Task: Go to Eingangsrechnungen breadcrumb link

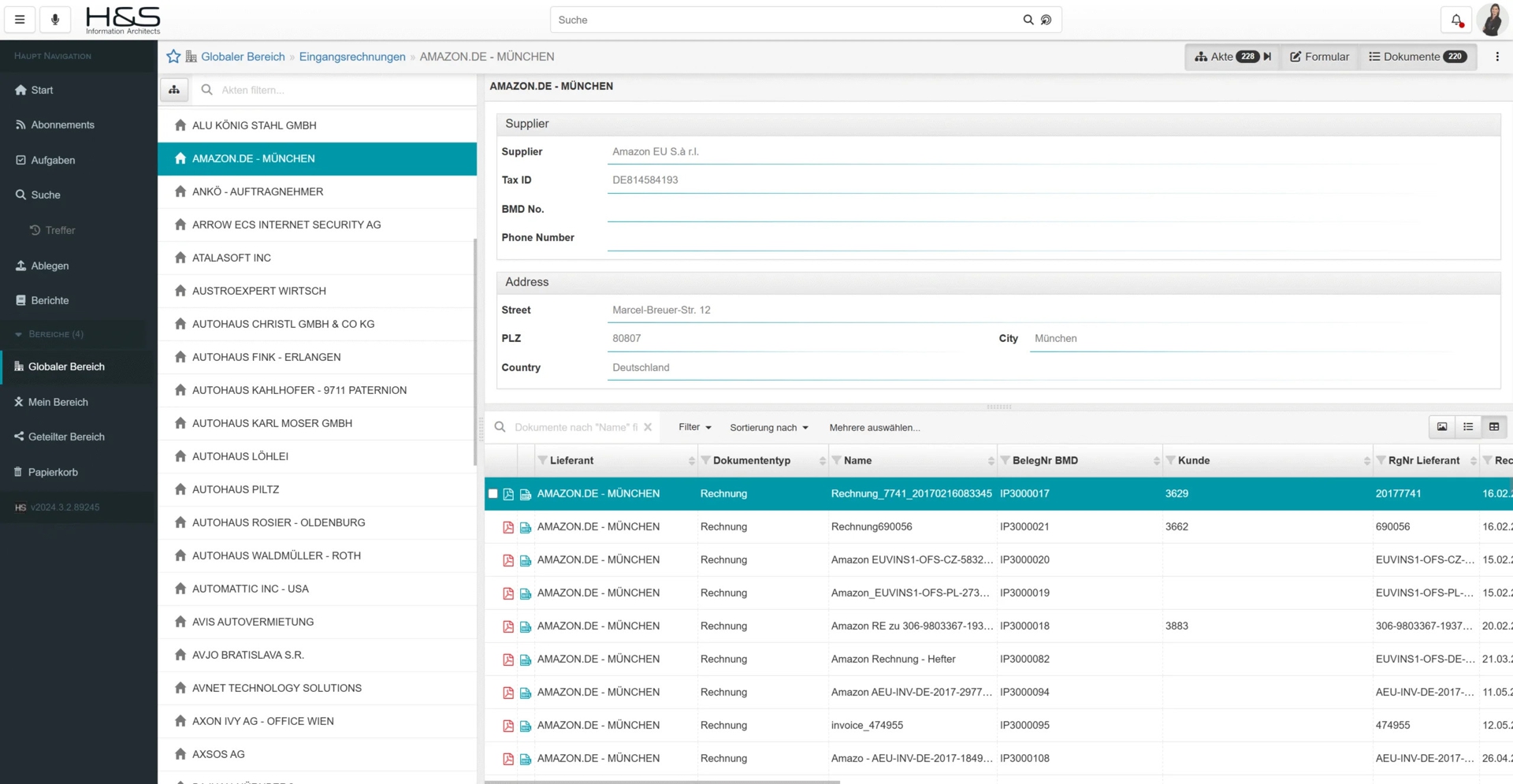Action: (x=352, y=57)
